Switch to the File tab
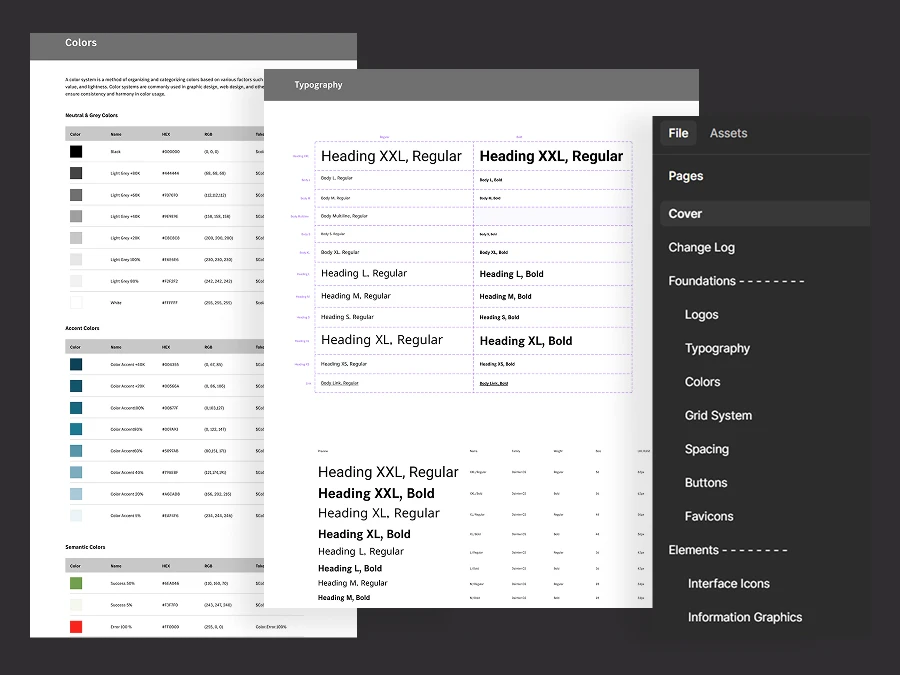This screenshot has height=675, width=900. [678, 133]
